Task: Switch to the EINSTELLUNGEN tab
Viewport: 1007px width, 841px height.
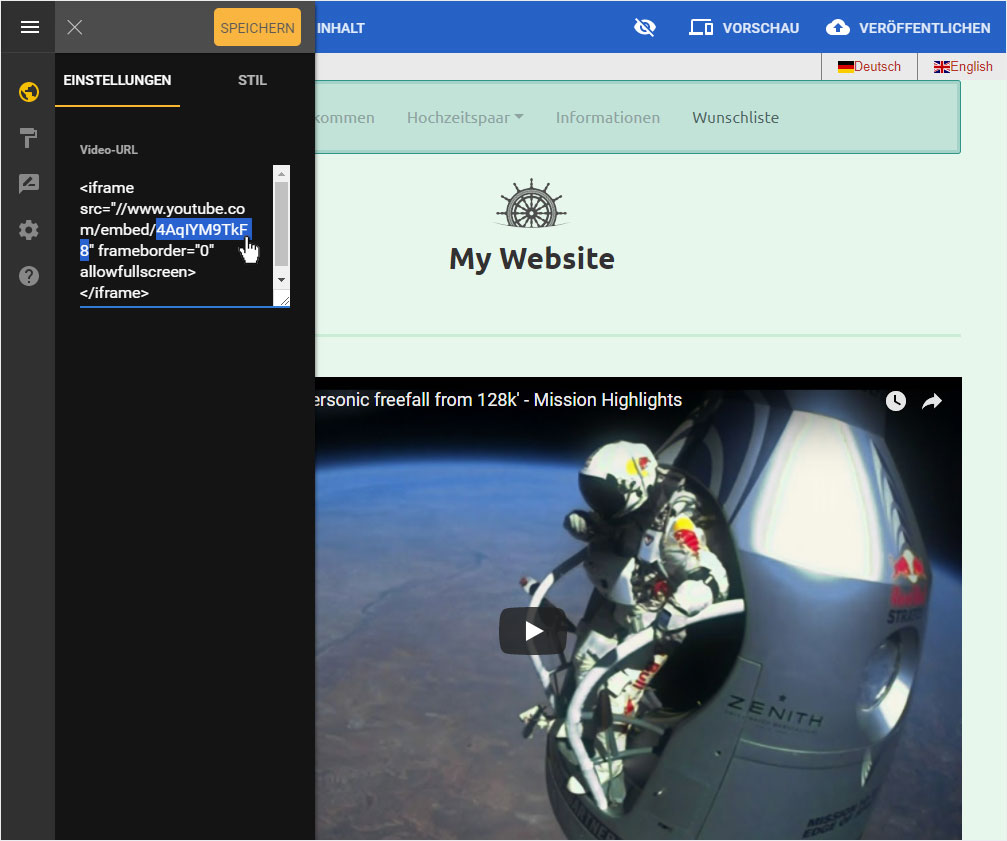Action: coord(117,80)
